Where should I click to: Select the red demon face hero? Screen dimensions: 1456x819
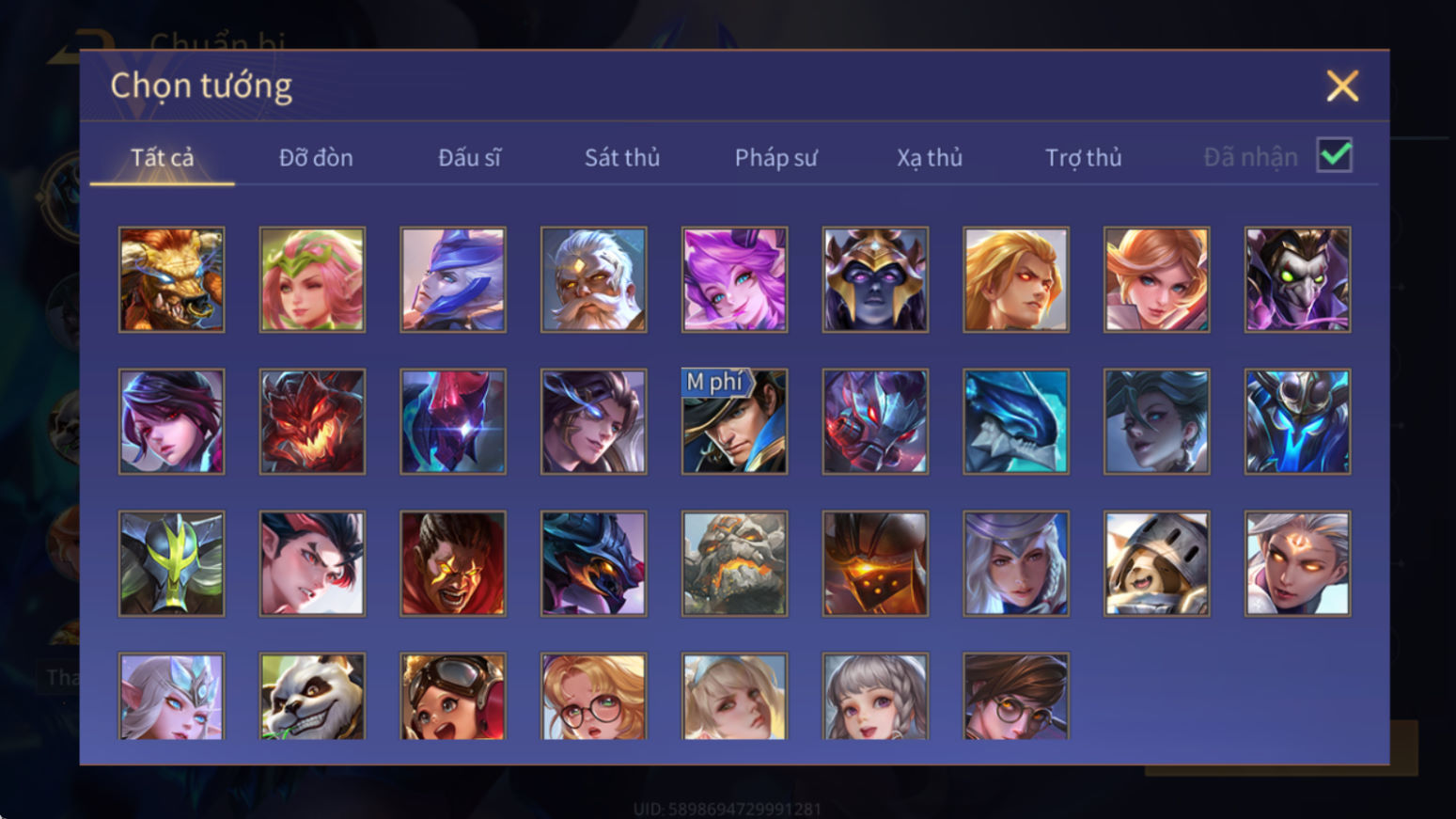coord(312,421)
